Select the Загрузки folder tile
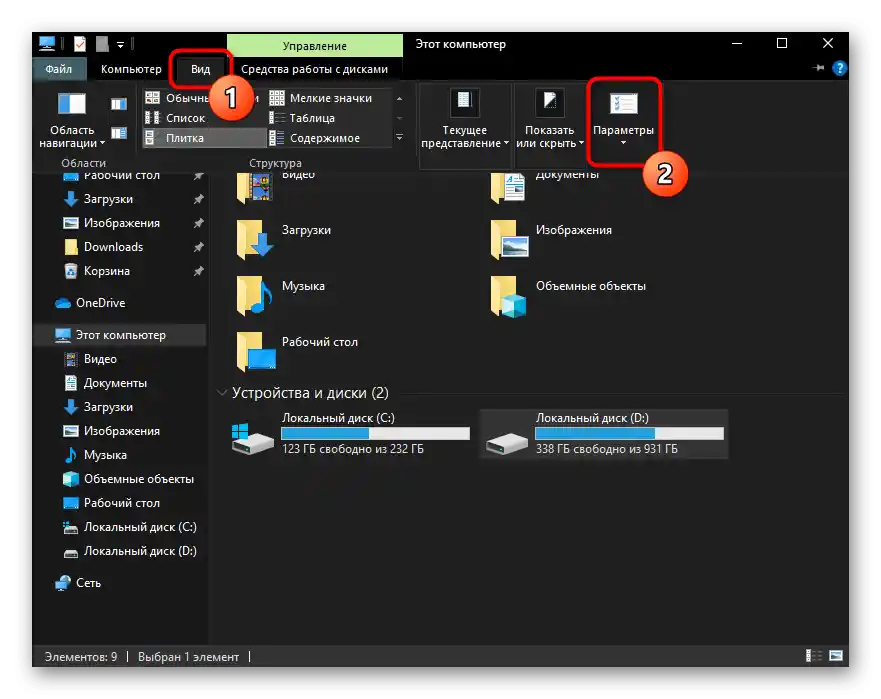The image size is (881, 699). pos(284,239)
